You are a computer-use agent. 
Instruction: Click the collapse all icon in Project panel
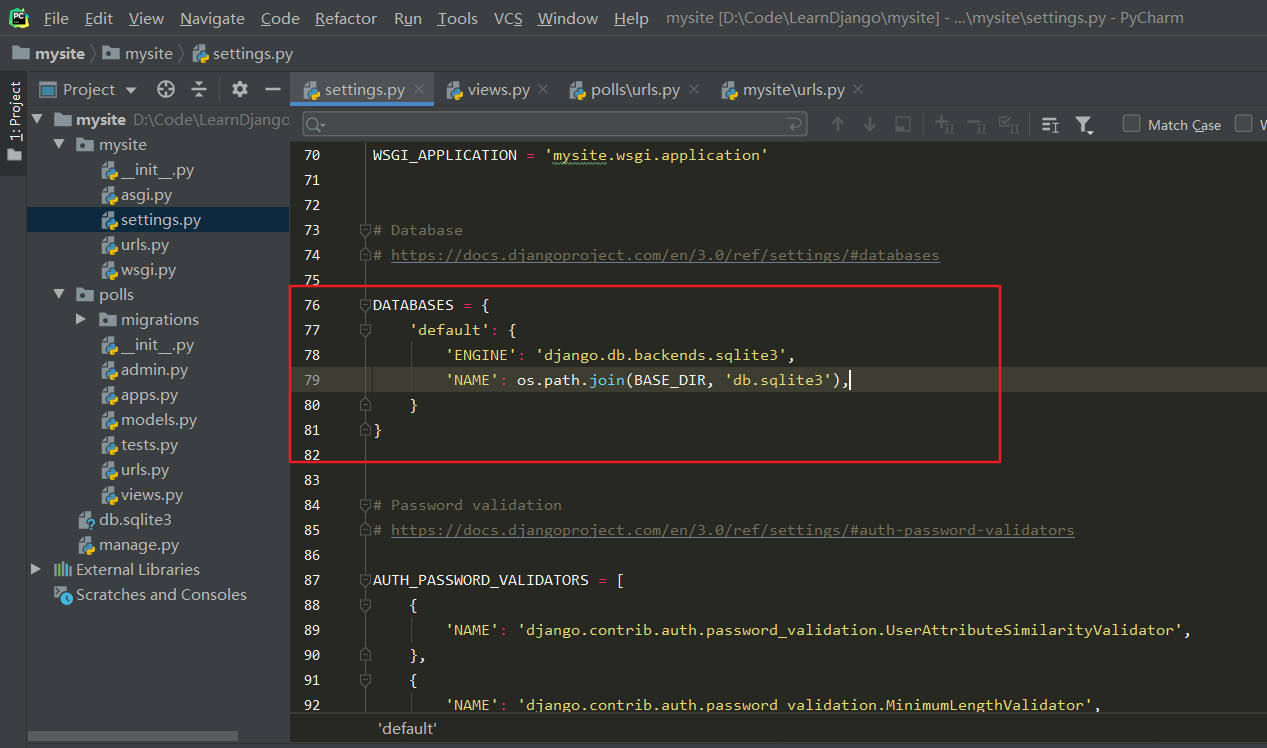click(199, 90)
